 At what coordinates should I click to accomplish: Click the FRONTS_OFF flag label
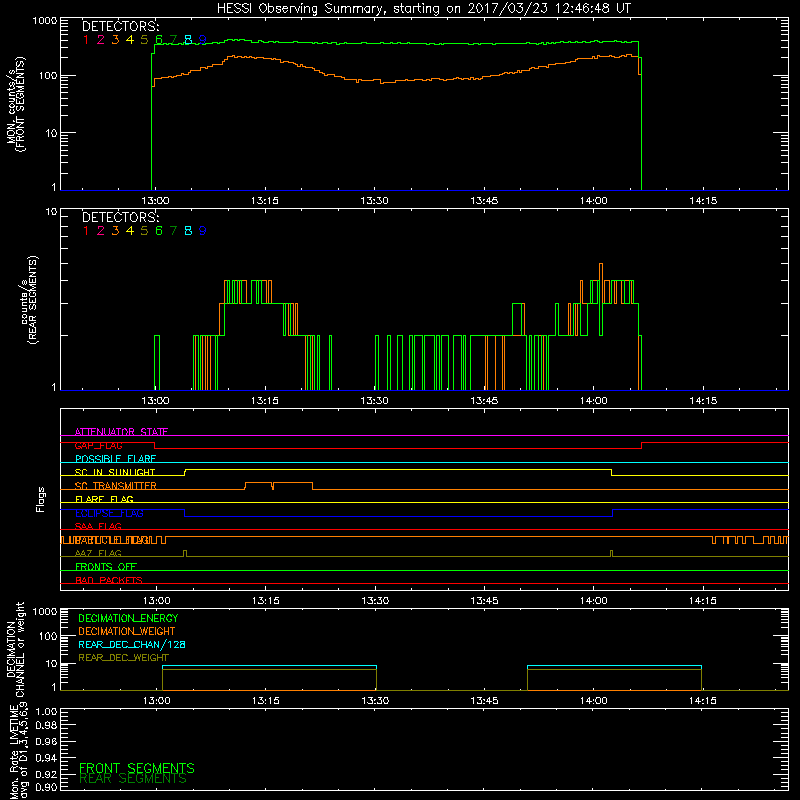tap(106, 567)
